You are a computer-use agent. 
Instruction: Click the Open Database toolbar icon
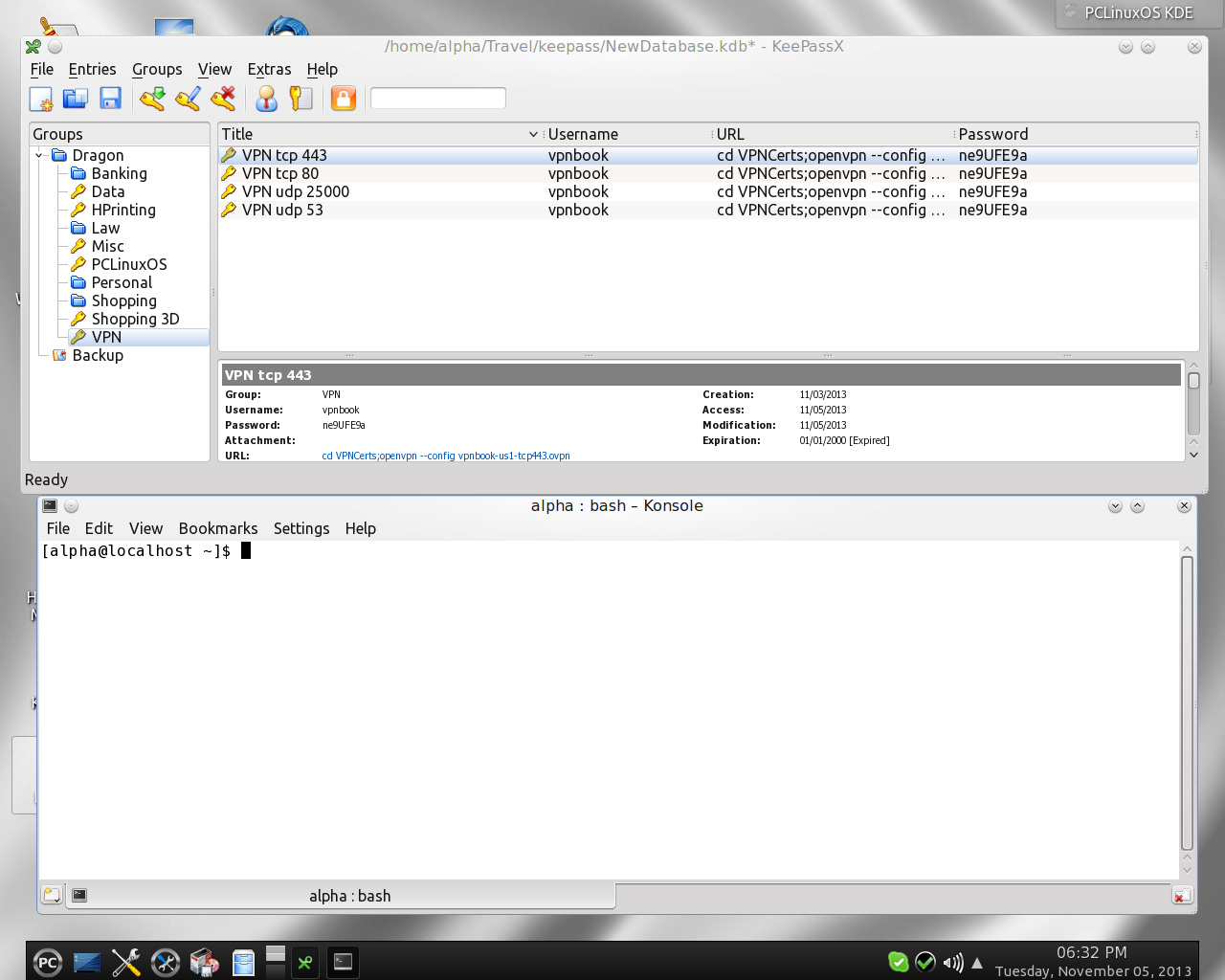pos(76,99)
